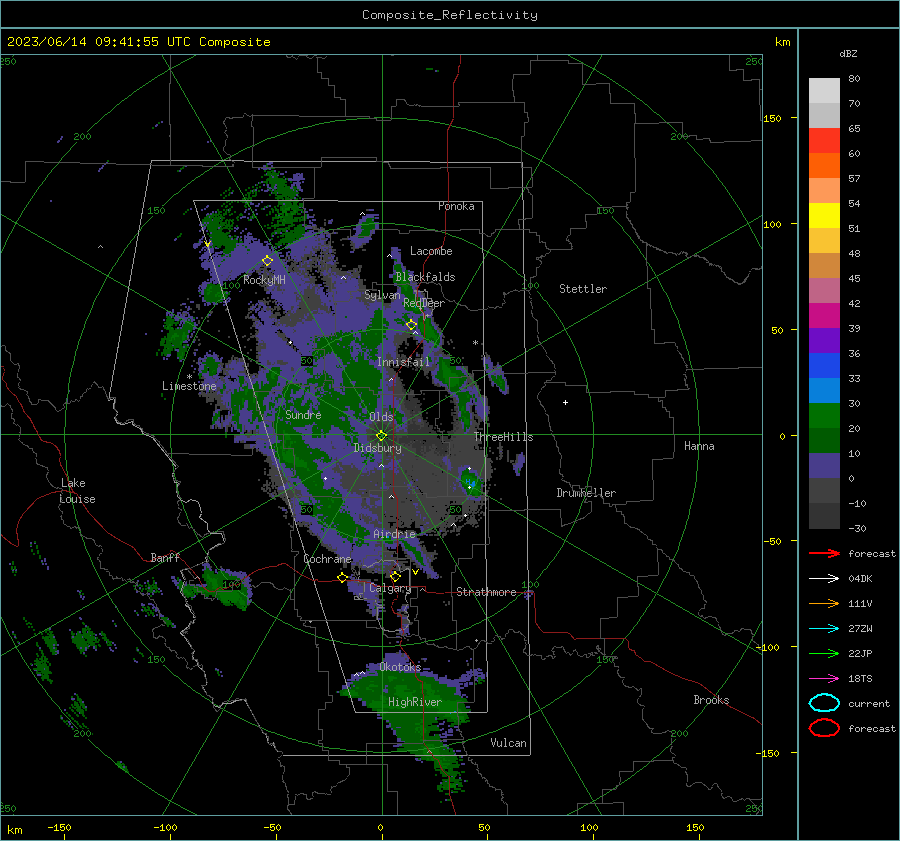The width and height of the screenshot is (900, 841).
Task: Click the yellow diamond marker near RedDeer
Action: 411,325
